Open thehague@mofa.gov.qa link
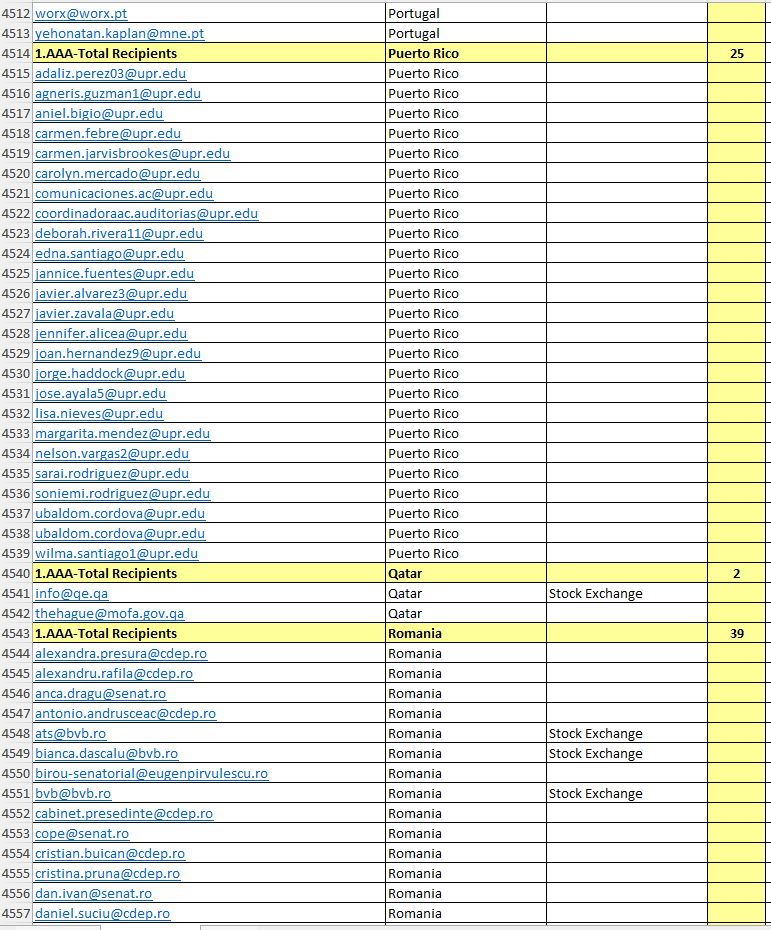This screenshot has width=771, height=930. click(109, 614)
